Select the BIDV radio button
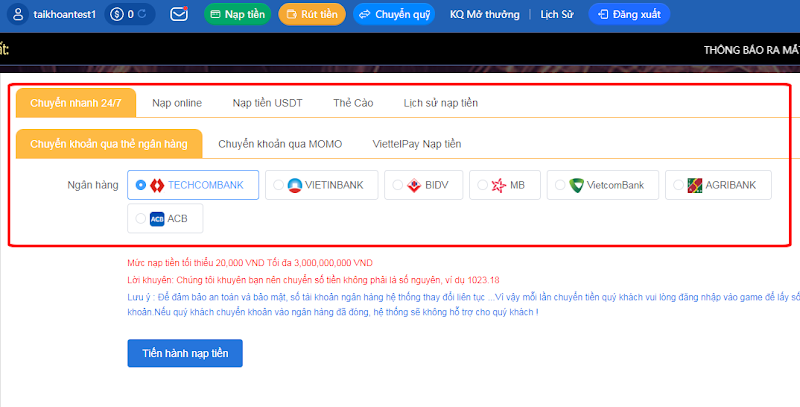Image resolution: width=800 pixels, height=407 pixels. (397, 185)
